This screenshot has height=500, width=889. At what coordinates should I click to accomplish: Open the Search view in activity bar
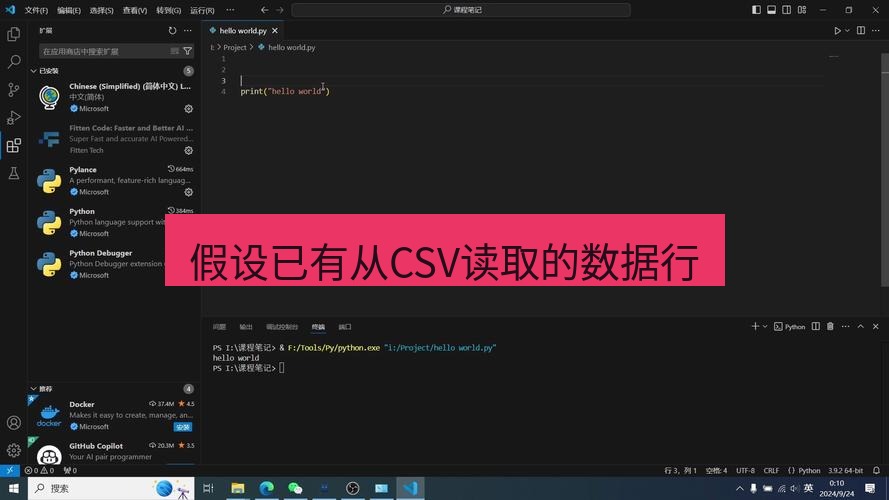[14, 62]
